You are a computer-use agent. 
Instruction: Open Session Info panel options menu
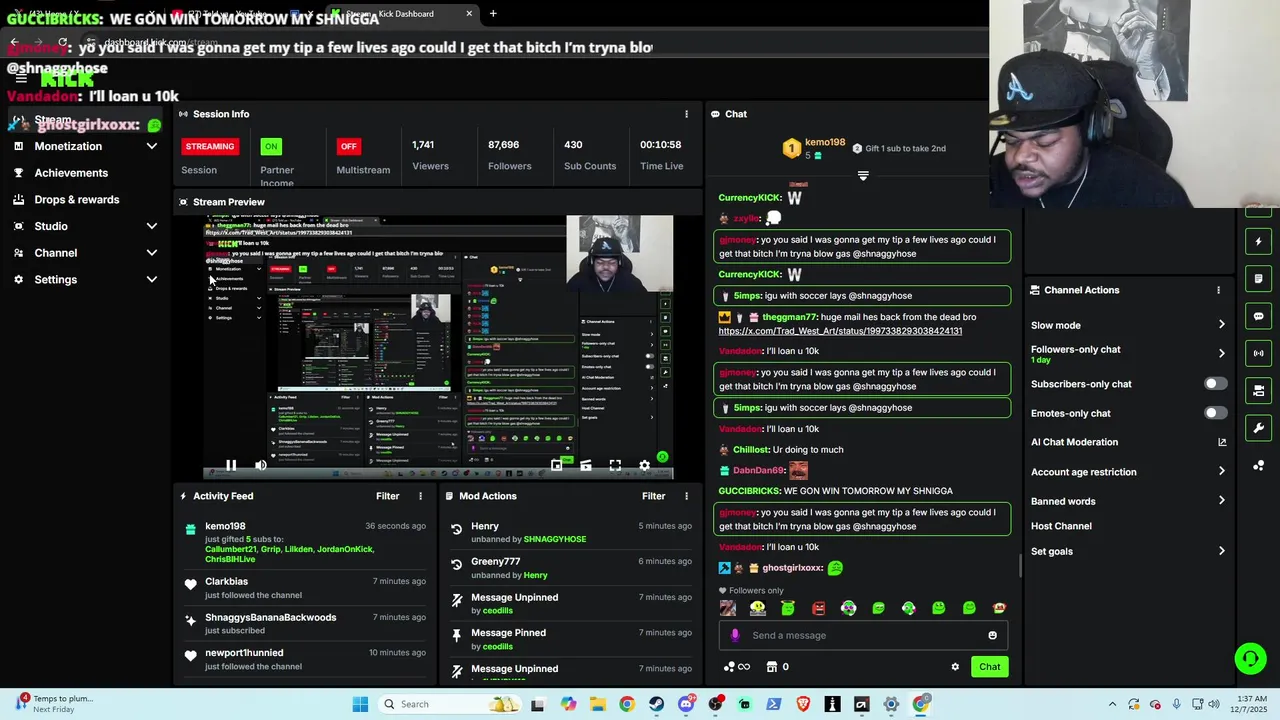[686, 114]
